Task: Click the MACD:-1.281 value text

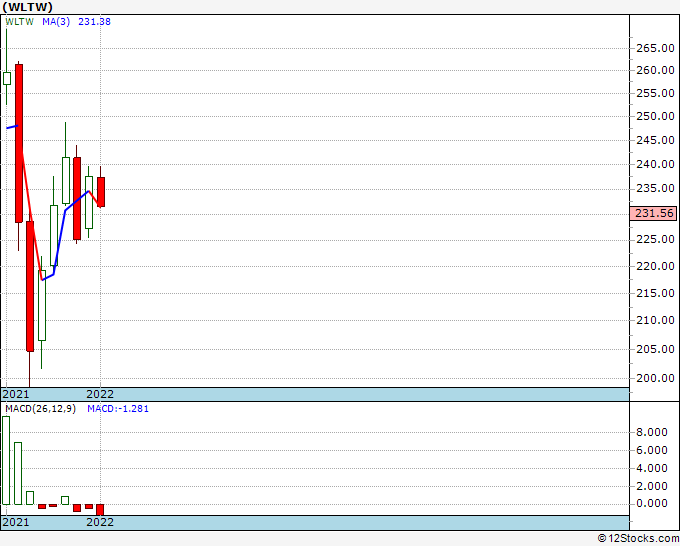Action: pos(118,409)
